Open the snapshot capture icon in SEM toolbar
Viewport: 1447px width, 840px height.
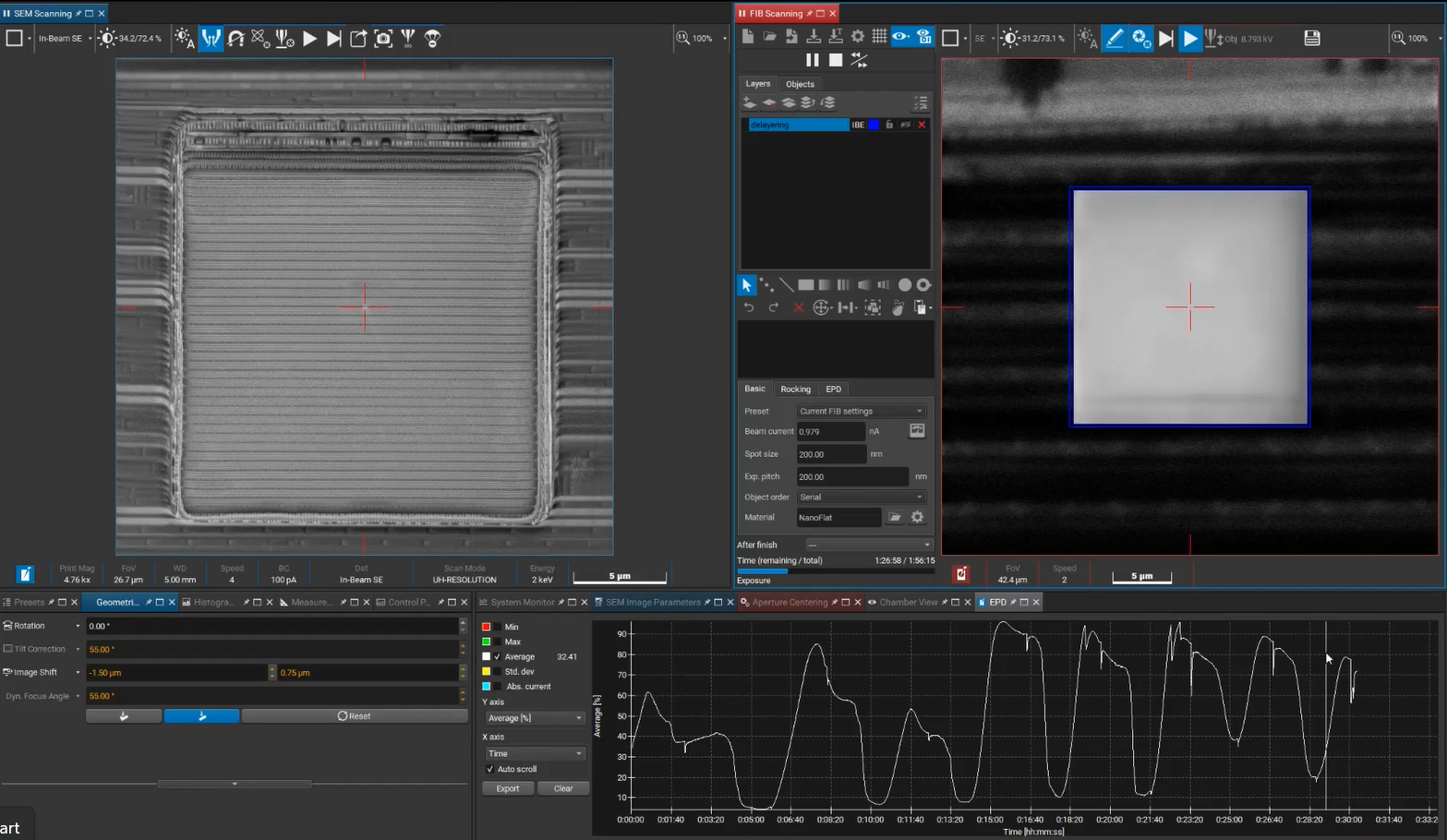[381, 38]
